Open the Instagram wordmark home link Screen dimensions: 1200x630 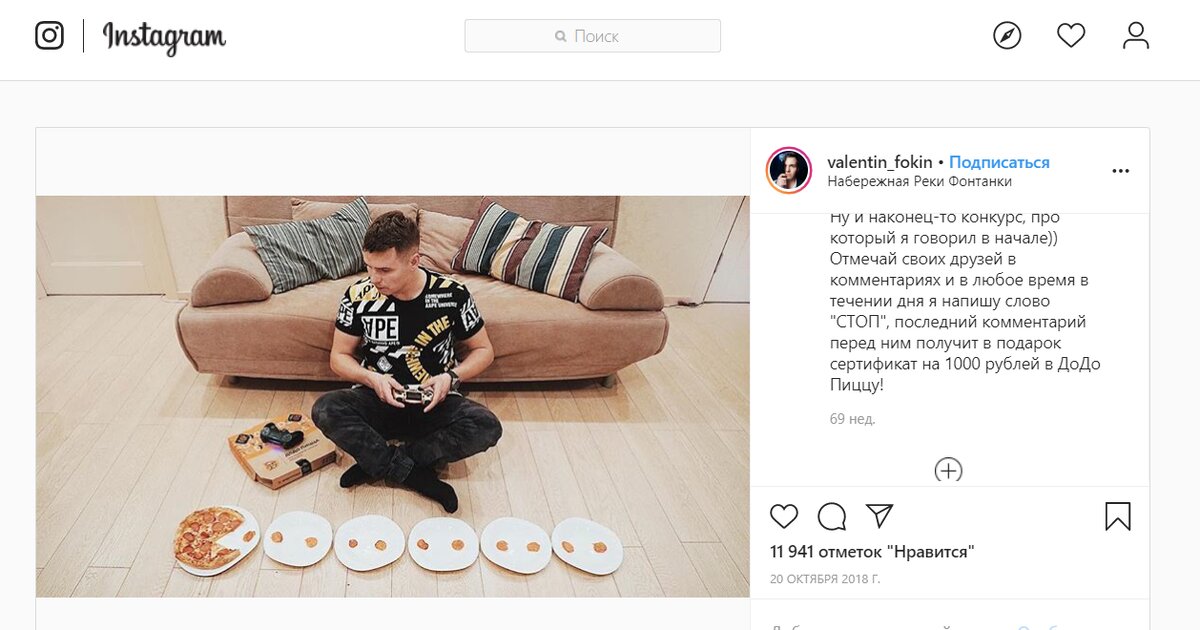164,37
